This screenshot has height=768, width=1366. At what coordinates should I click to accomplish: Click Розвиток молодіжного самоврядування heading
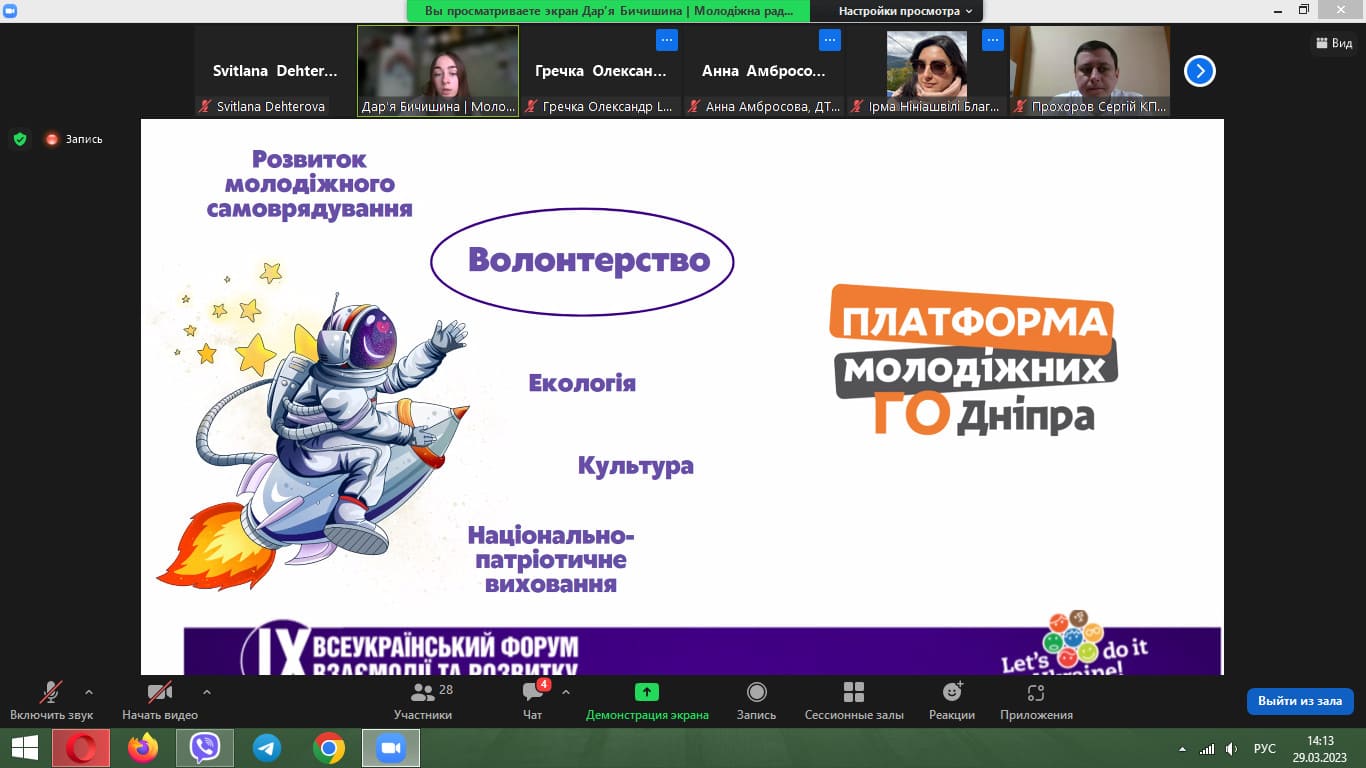[x=309, y=184]
